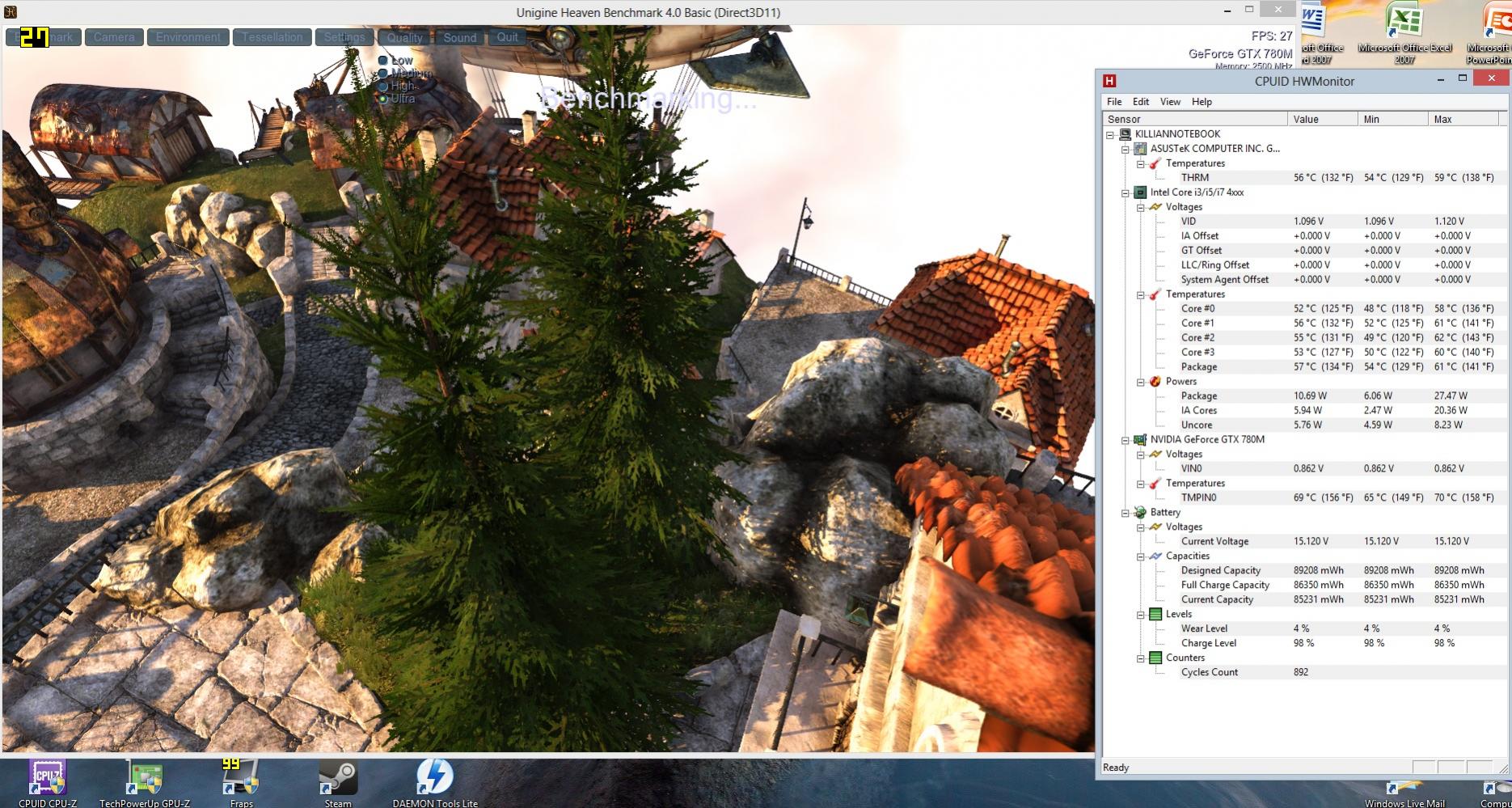Screen dimensions: 1512x808
Task: Select Low quality radio option
Action: point(383,61)
